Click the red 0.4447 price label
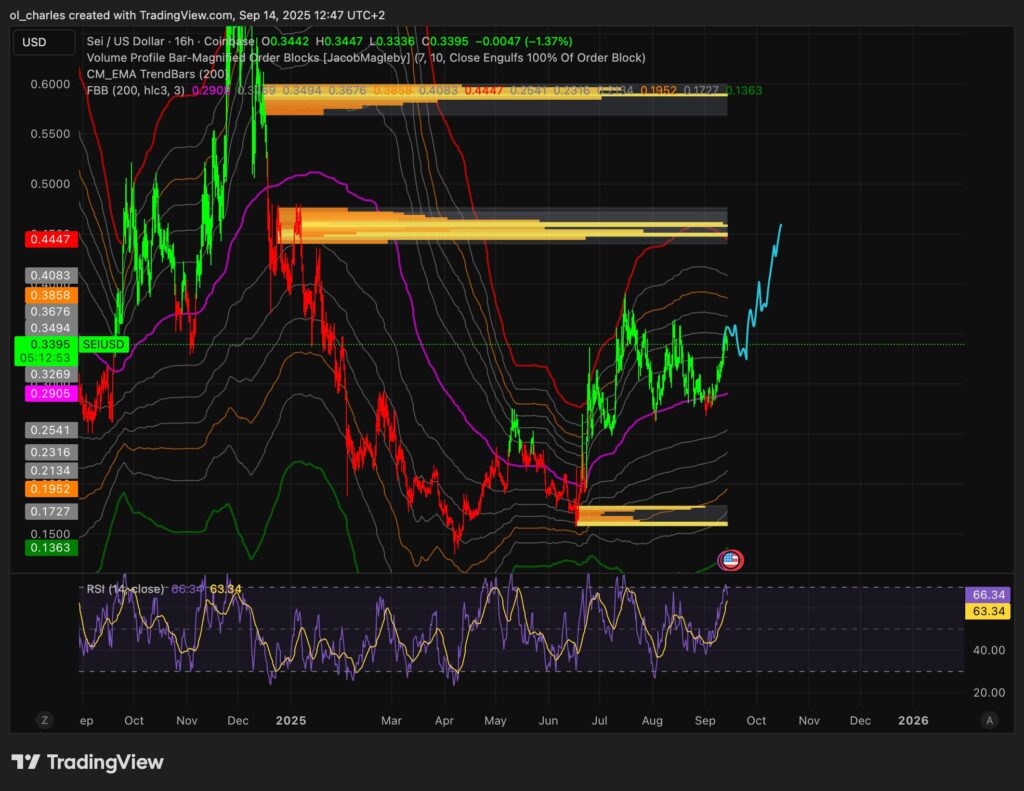Image resolution: width=1024 pixels, height=791 pixels. tap(47, 239)
